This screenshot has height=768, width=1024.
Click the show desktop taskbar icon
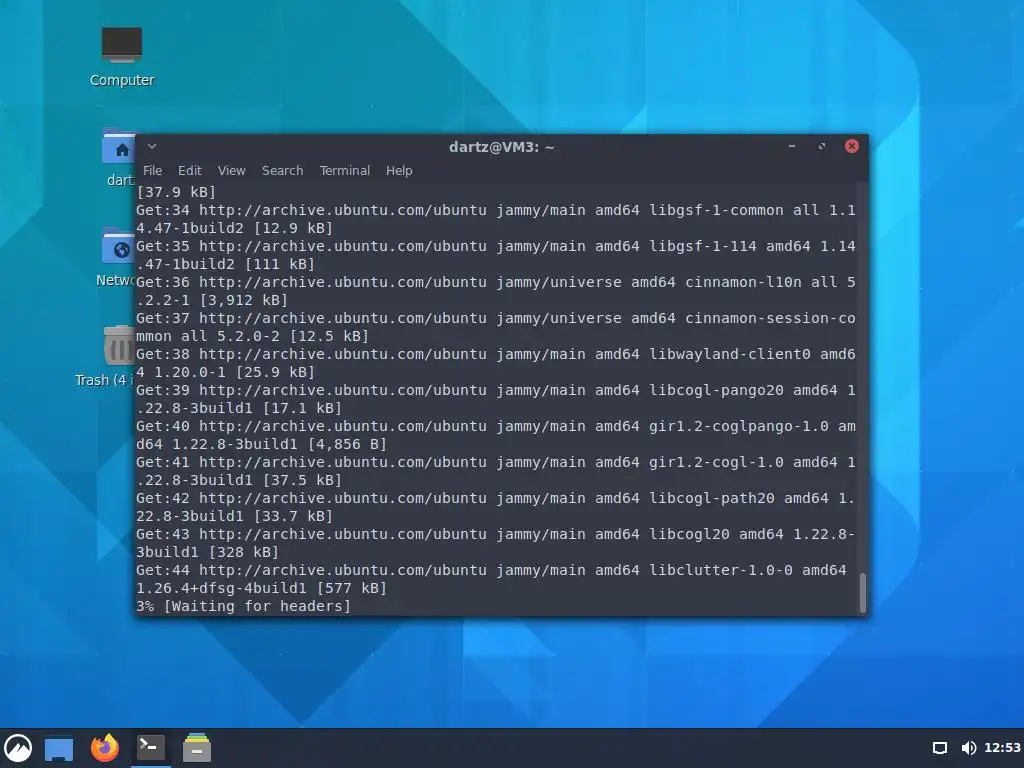(59, 748)
